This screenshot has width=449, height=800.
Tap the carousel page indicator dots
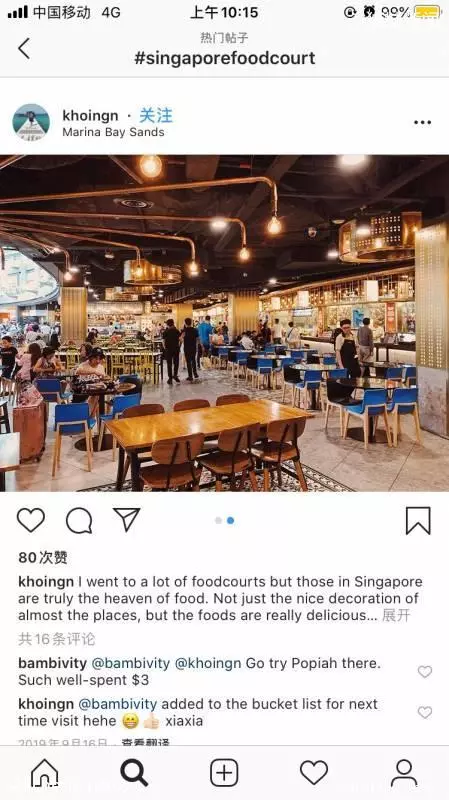coord(224,520)
